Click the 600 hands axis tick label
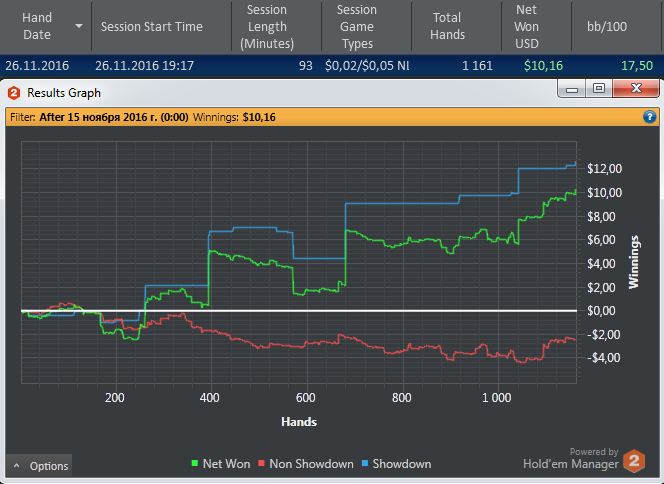The image size is (664, 484). pos(305,398)
